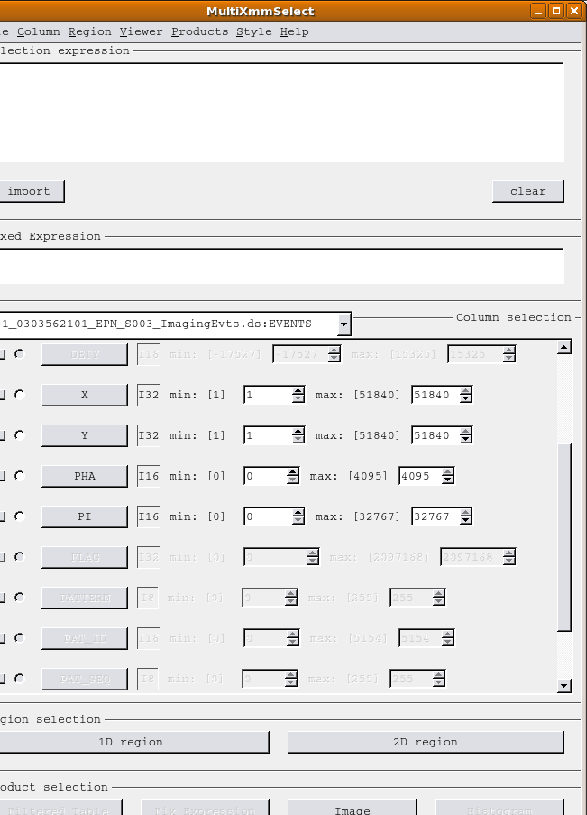Click the DETY column button
The image size is (587, 815).
[84, 354]
